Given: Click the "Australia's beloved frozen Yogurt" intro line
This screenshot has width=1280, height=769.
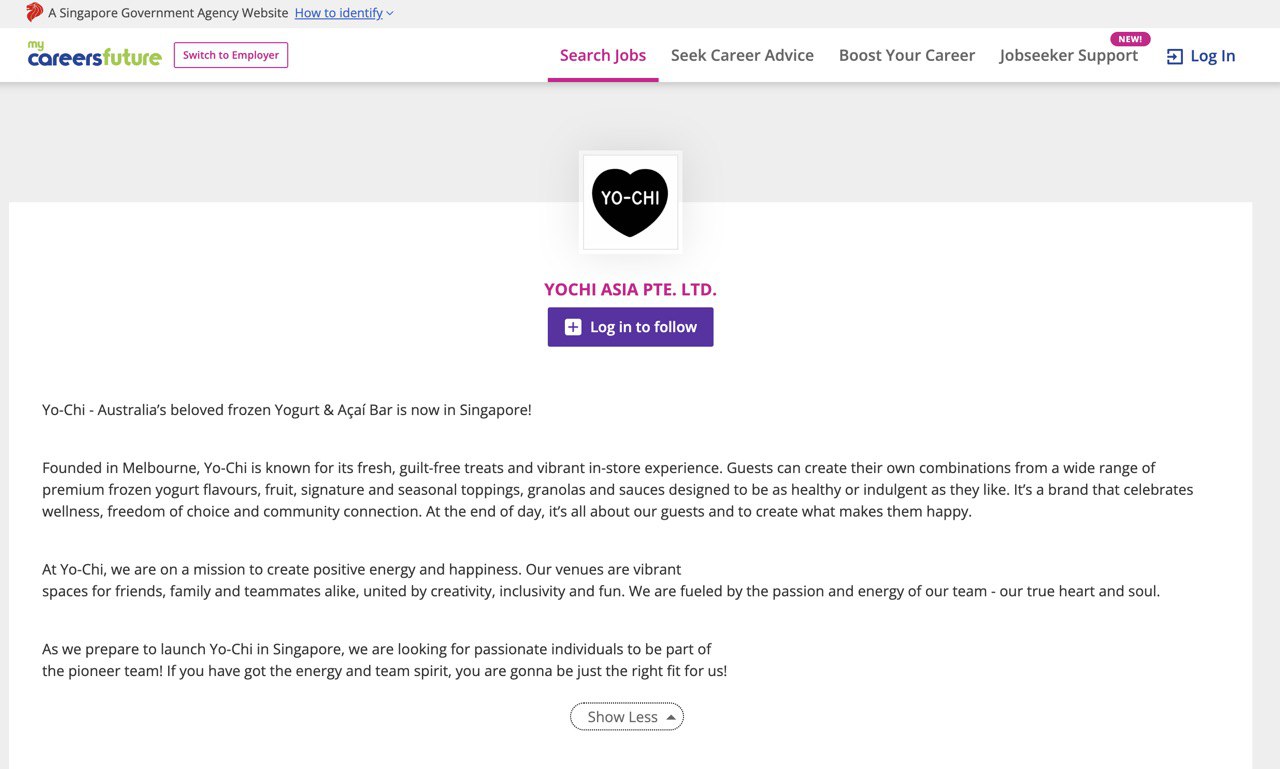Looking at the screenshot, I should (287, 410).
